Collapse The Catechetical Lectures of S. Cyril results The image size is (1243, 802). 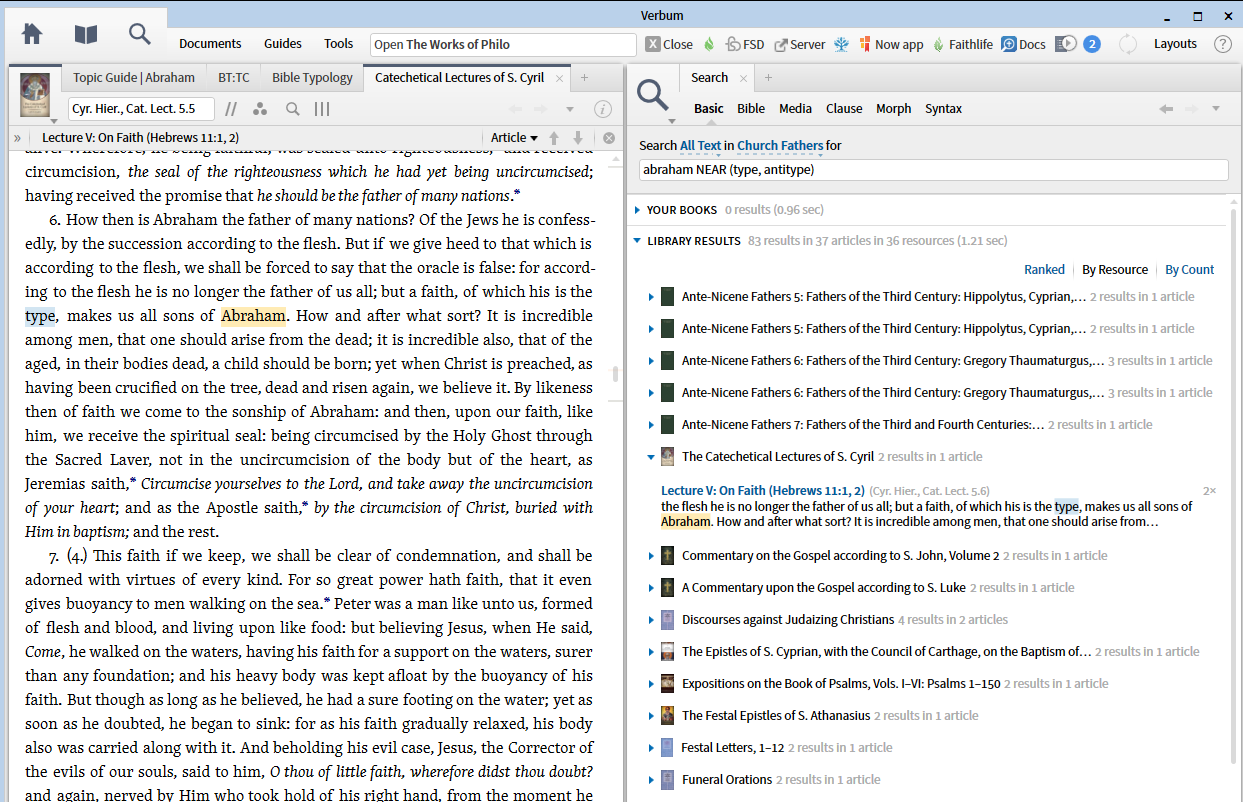pyautogui.click(x=651, y=457)
